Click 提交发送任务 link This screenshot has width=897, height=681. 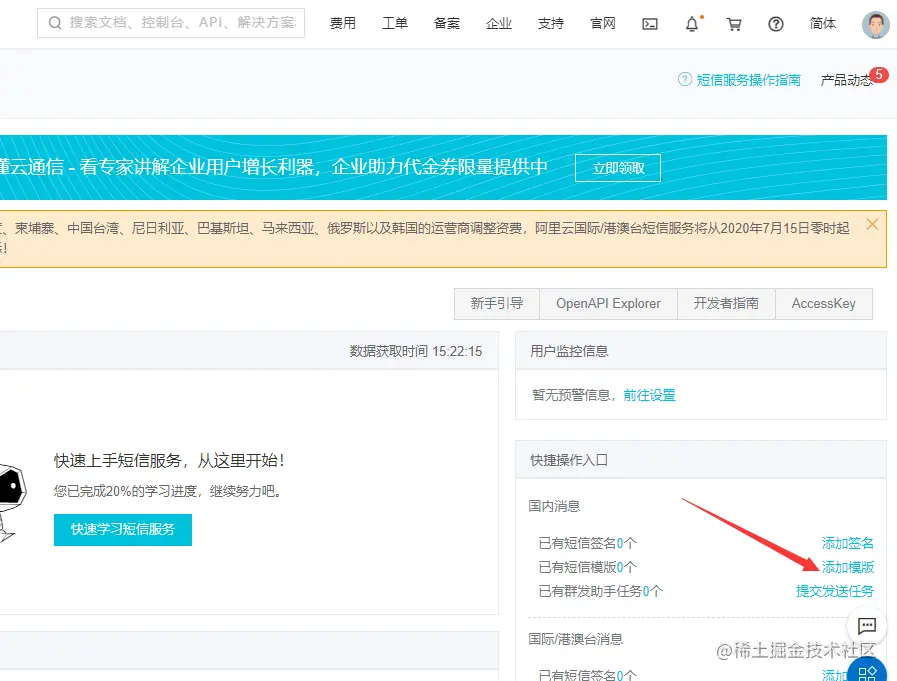(835, 591)
